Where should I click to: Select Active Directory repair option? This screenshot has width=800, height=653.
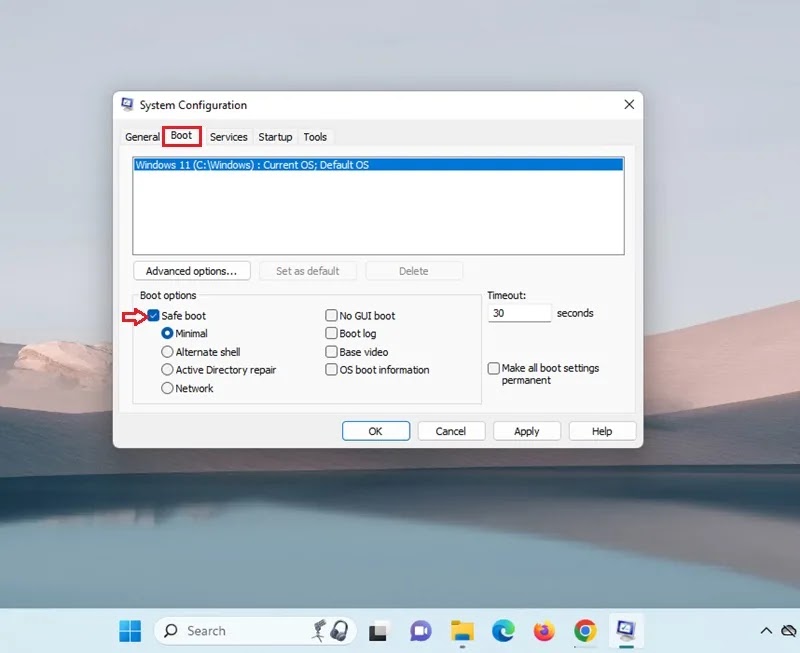click(167, 369)
